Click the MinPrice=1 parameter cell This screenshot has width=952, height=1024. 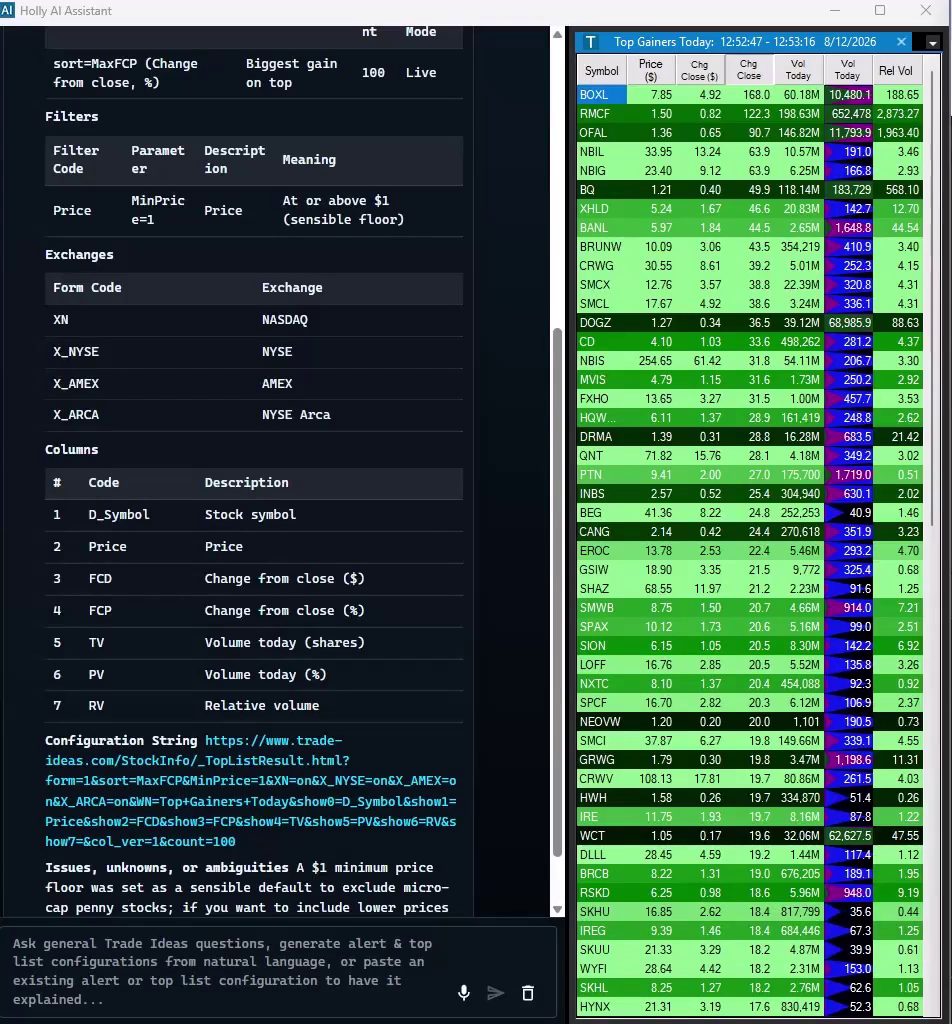158,210
